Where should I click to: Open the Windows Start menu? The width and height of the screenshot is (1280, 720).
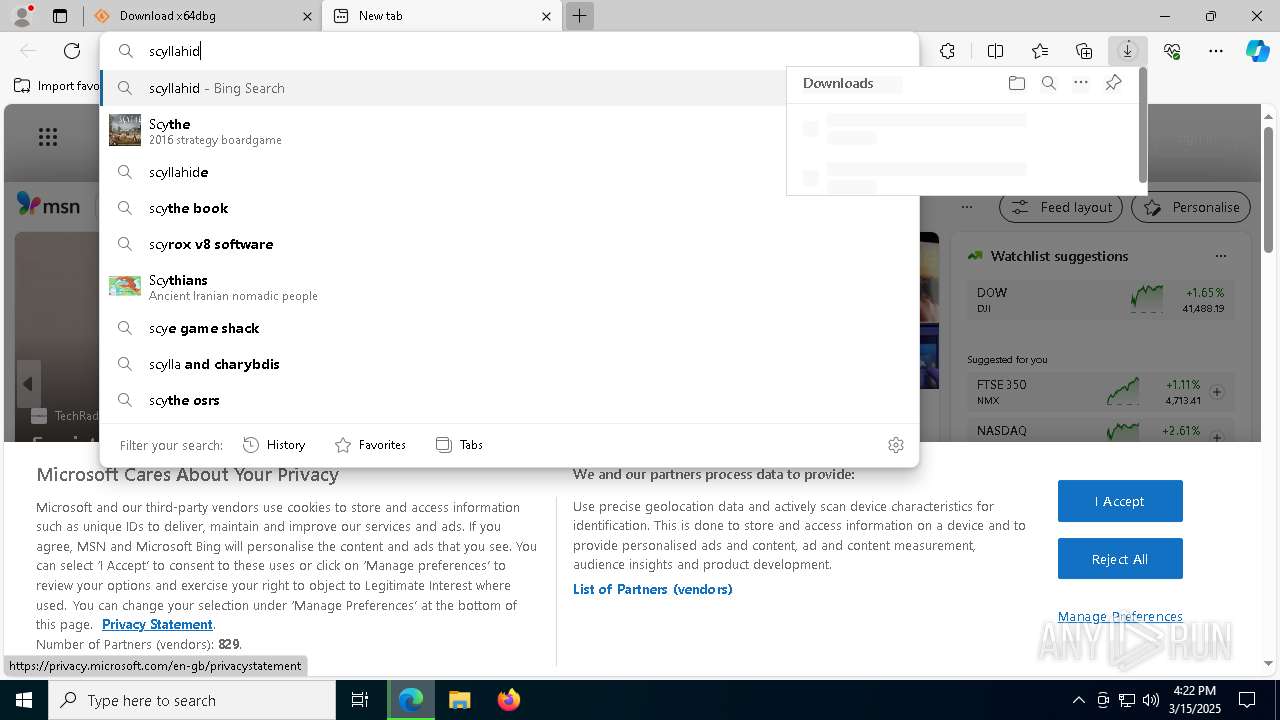[x=23, y=700]
